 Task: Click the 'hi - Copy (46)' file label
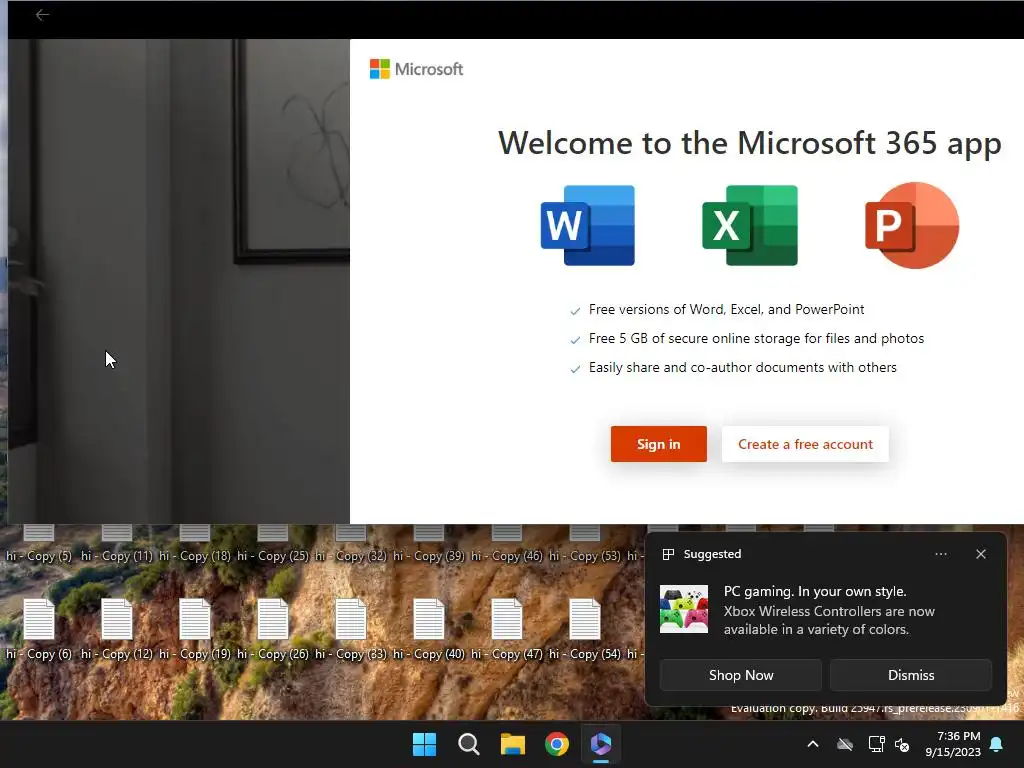[507, 556]
